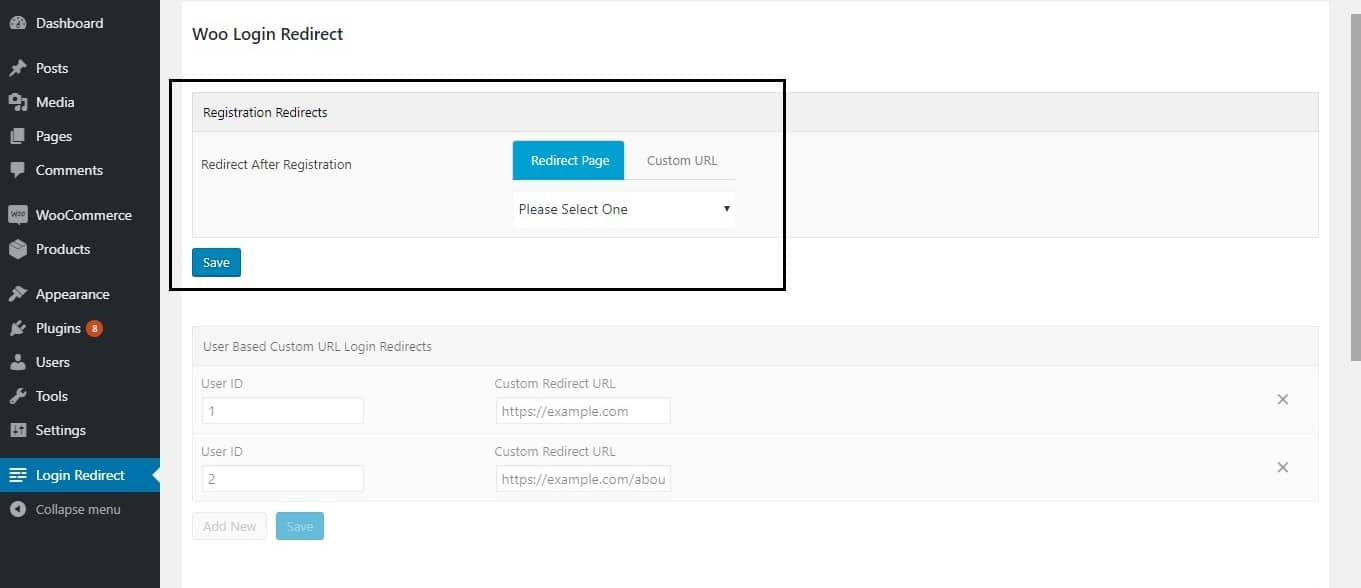Click the first Custom Redirect URL field
Image resolution: width=1361 pixels, height=588 pixels.
pyautogui.click(x=582, y=410)
